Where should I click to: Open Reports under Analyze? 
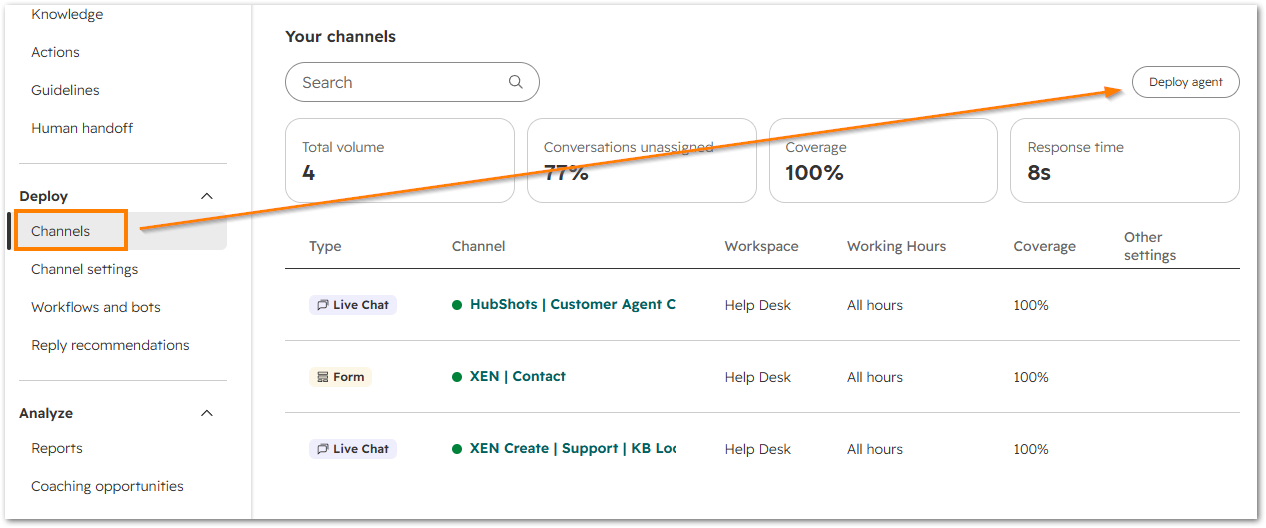pos(57,448)
